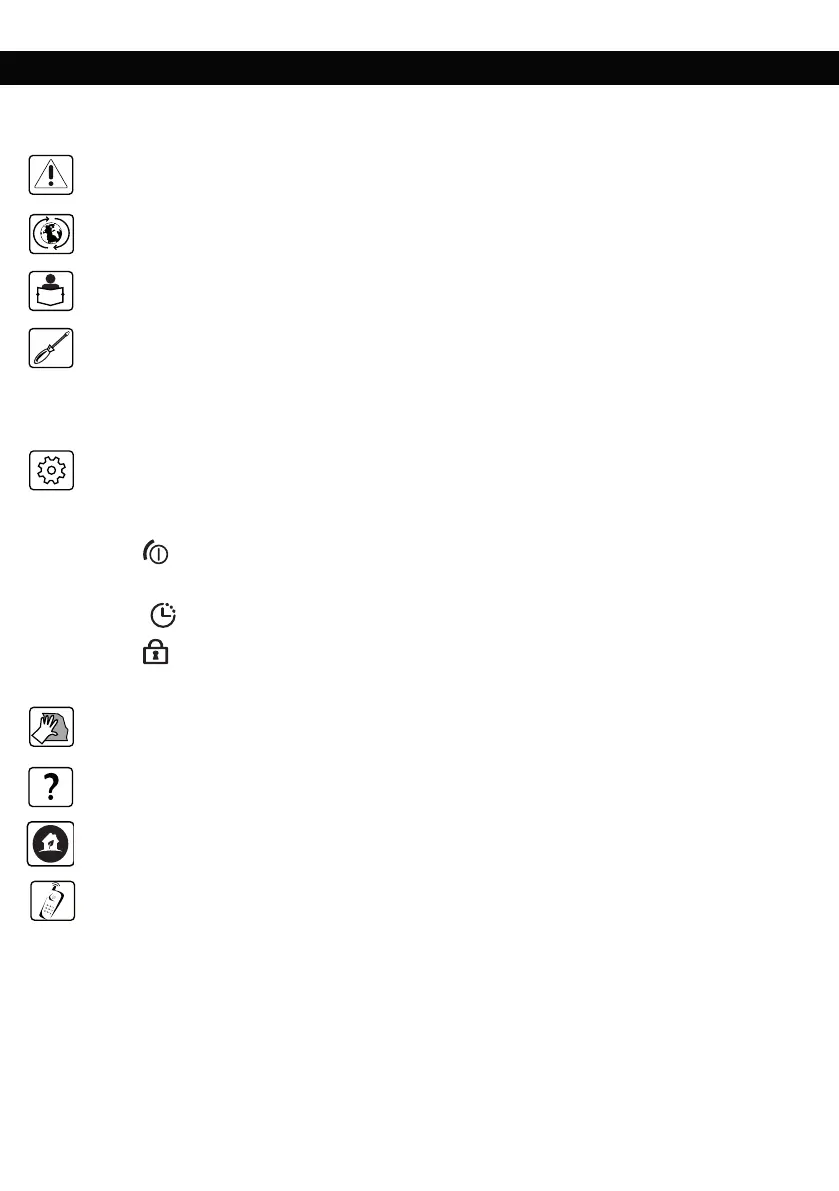This screenshot has width=839, height=1191.
Task: Select the hand with cloth cleaning icon
Action: (x=51, y=727)
